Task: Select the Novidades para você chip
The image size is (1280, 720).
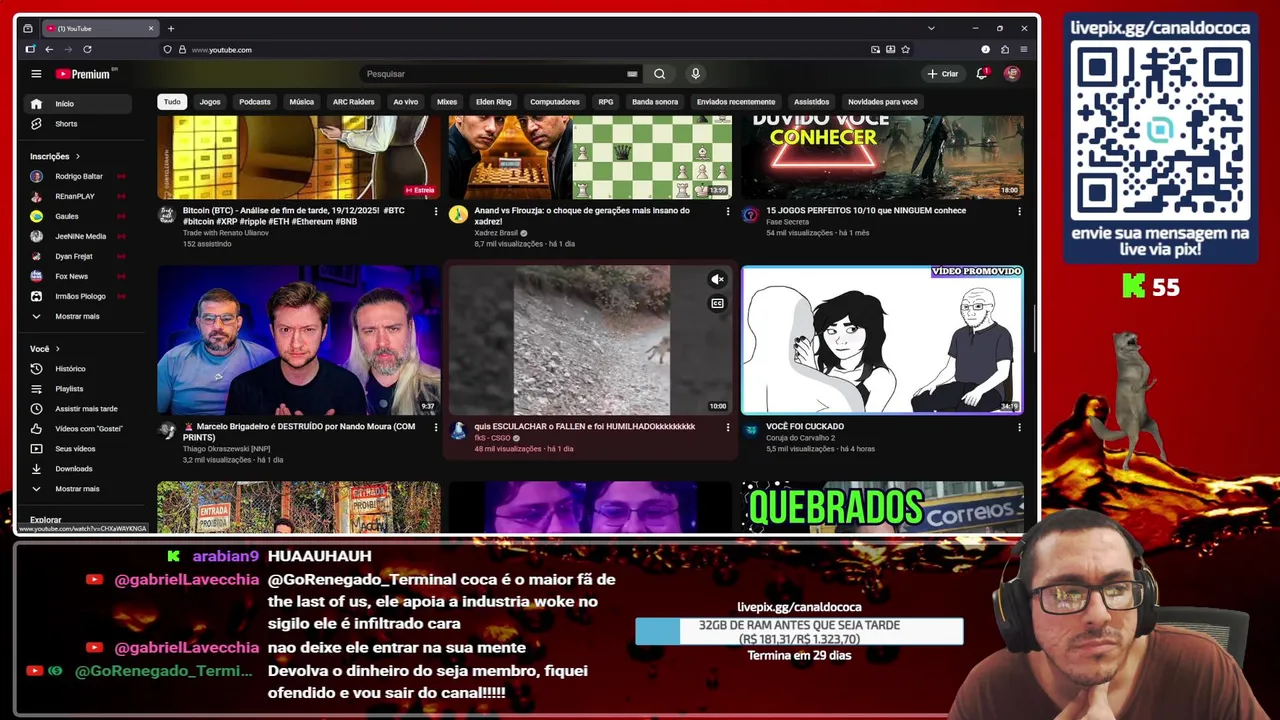Action: click(x=883, y=102)
